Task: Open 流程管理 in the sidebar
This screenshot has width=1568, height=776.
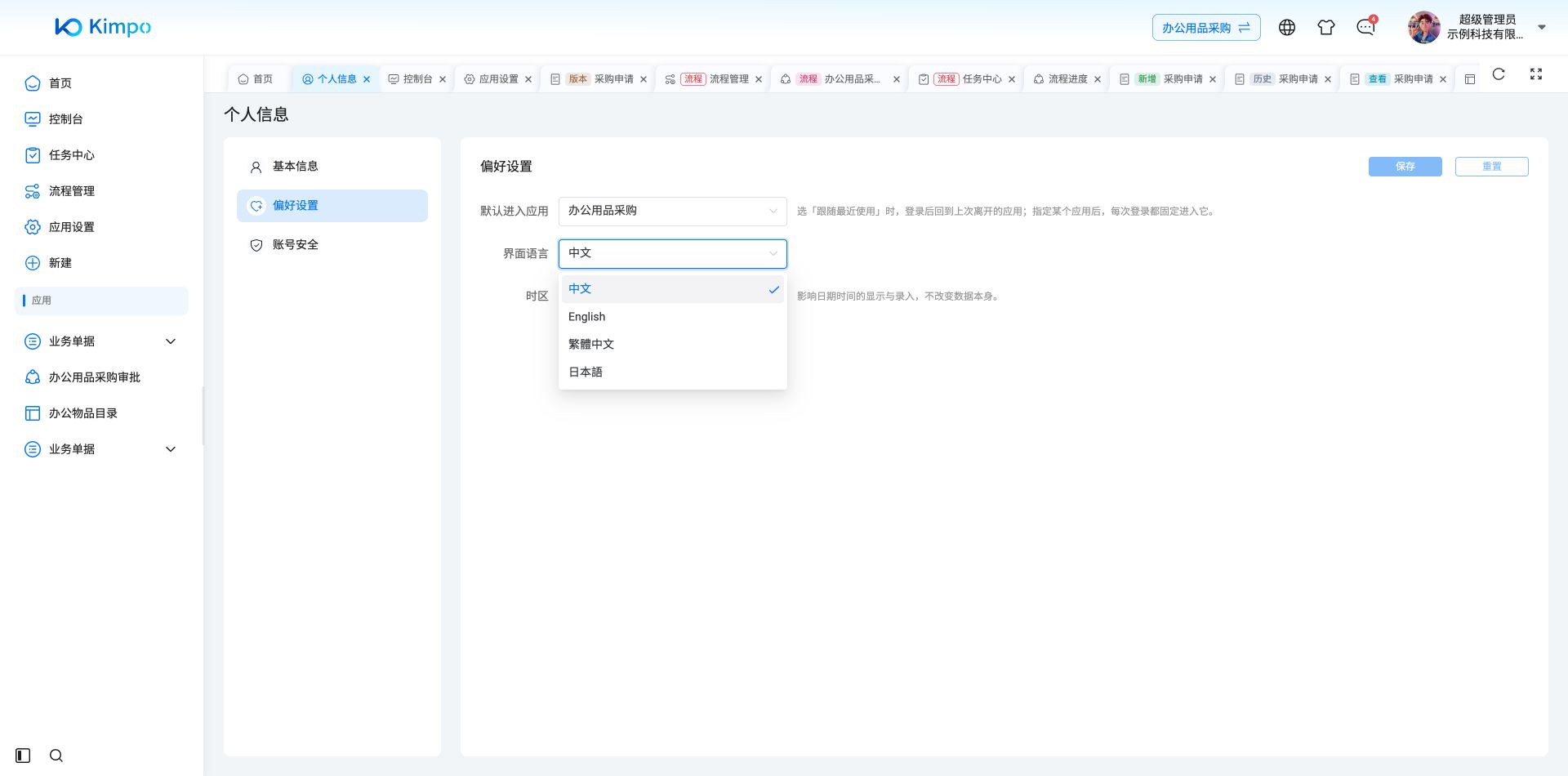Action: tap(101, 191)
